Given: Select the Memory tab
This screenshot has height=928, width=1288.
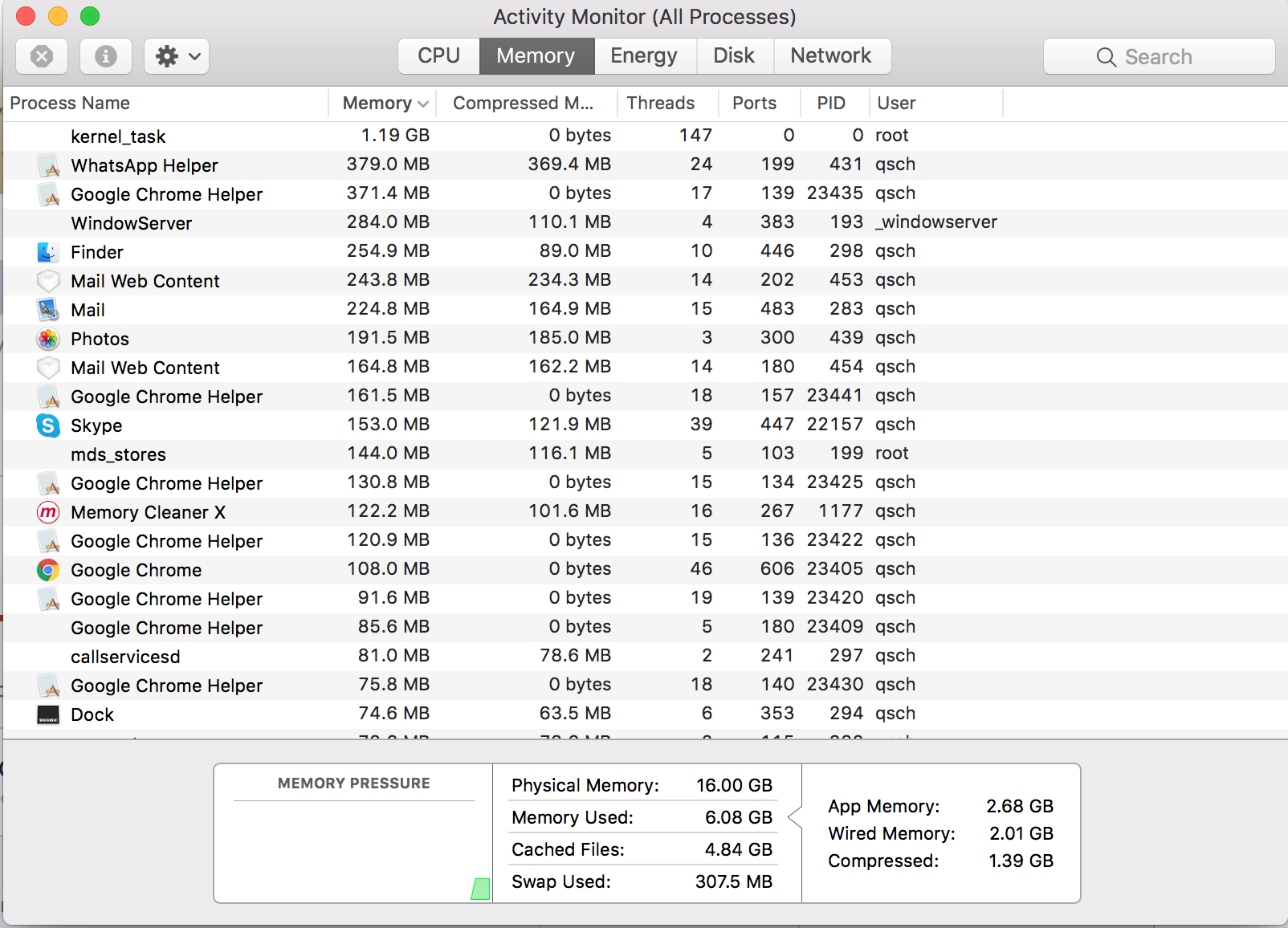Looking at the screenshot, I should pos(536,56).
